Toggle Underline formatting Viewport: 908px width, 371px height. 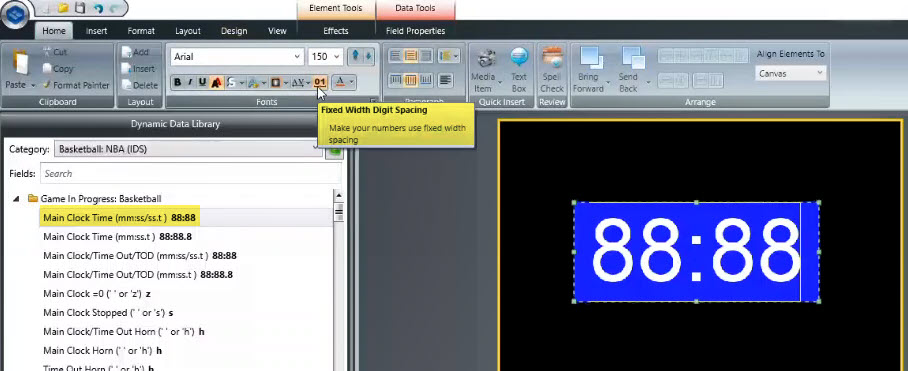(x=202, y=83)
